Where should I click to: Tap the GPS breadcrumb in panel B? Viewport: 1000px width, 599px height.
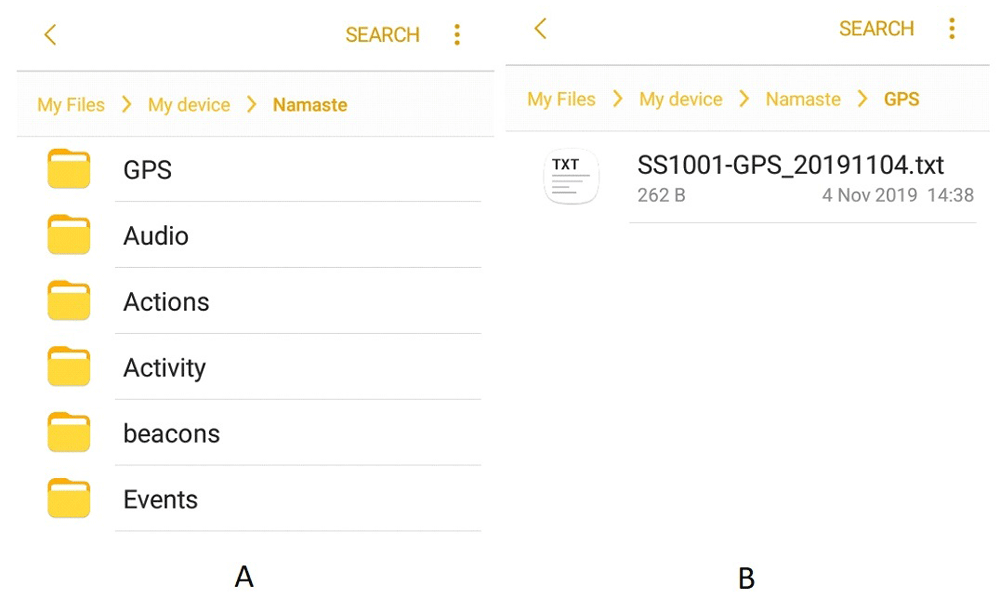(x=901, y=99)
